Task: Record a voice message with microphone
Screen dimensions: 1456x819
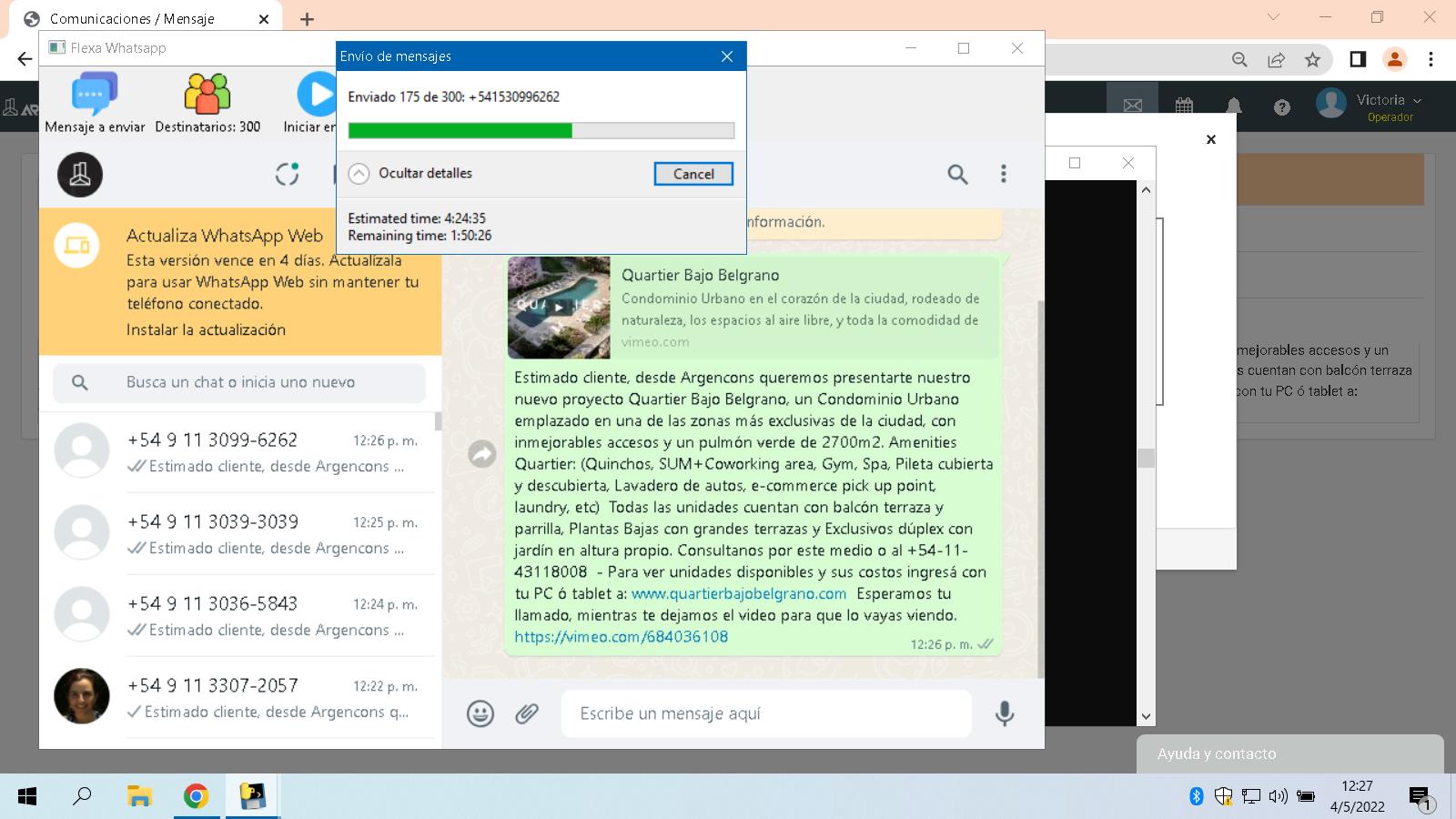Action: pos(1005,713)
